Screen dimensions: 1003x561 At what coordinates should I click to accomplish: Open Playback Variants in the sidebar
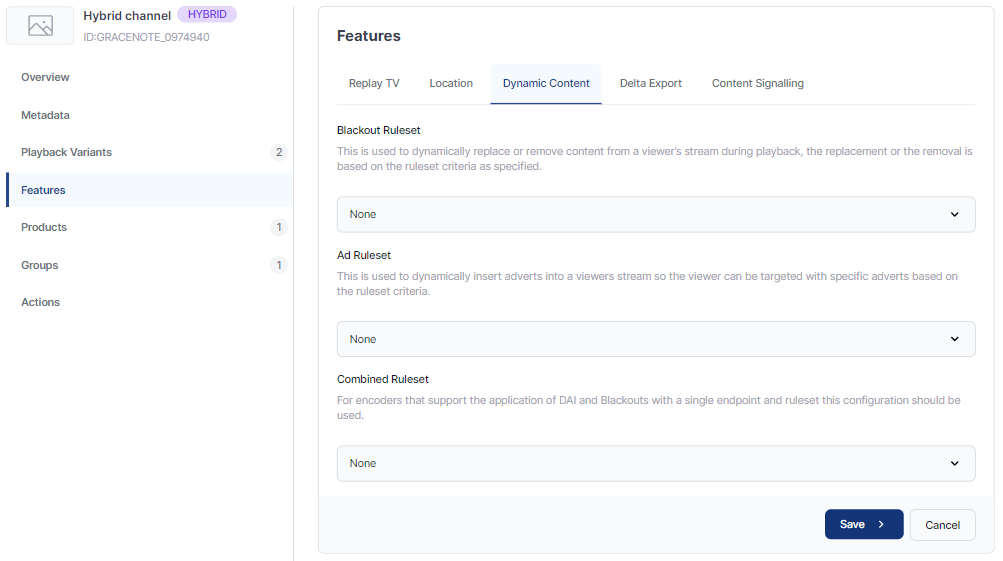[66, 152]
